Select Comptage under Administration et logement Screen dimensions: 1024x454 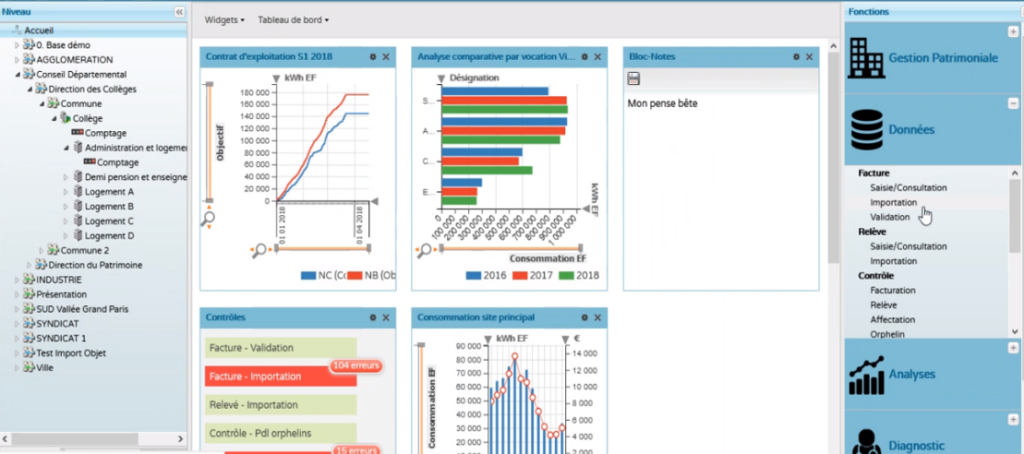118,163
